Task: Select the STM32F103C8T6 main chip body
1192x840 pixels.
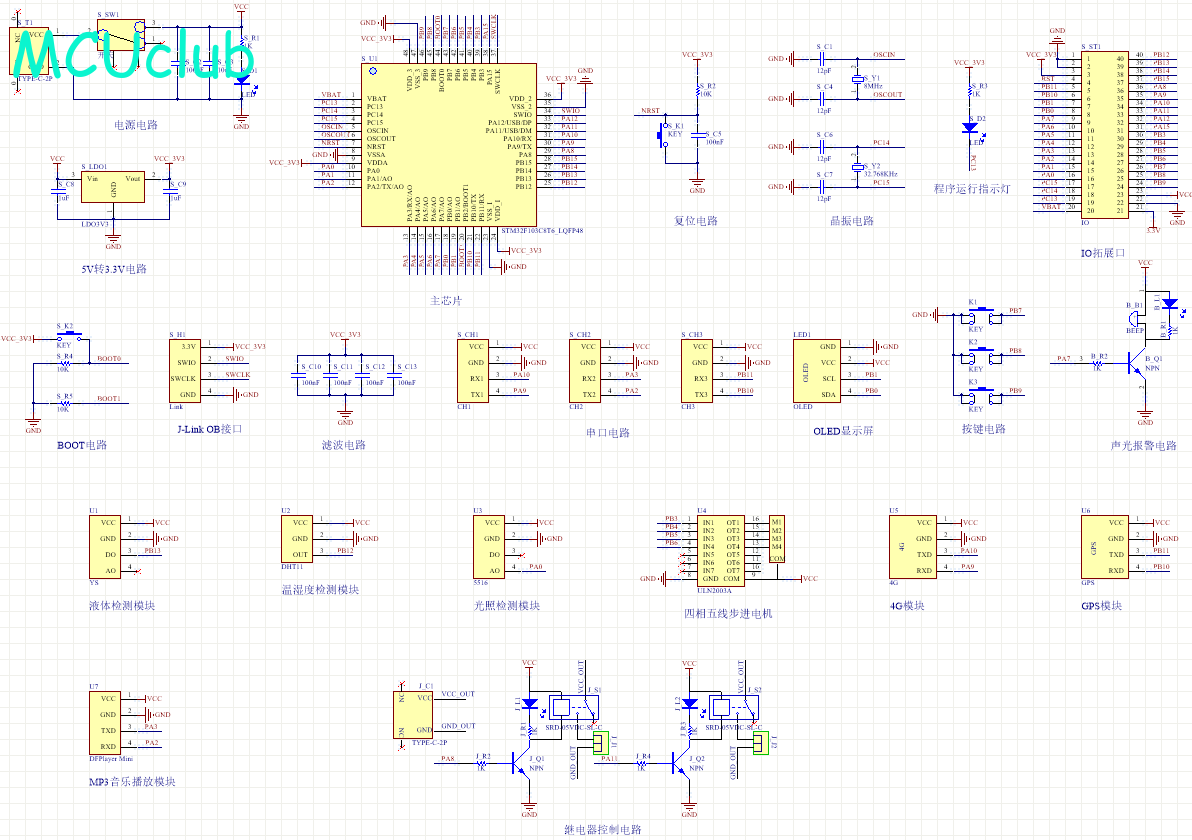Action: [x=449, y=144]
